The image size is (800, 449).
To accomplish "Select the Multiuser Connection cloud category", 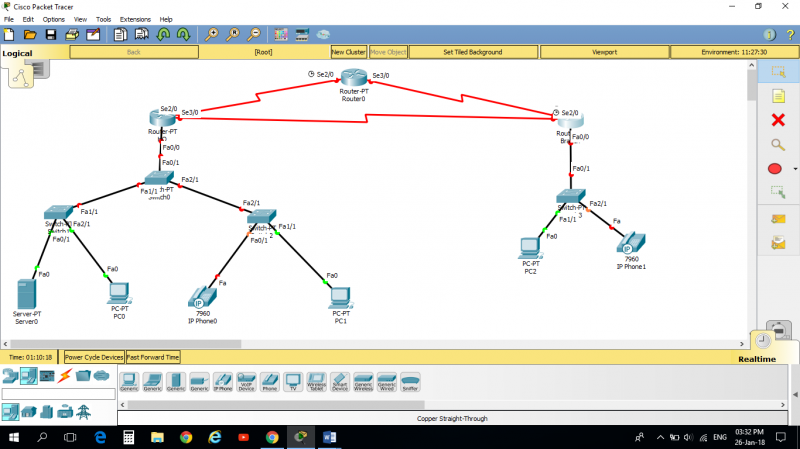I will [102, 376].
